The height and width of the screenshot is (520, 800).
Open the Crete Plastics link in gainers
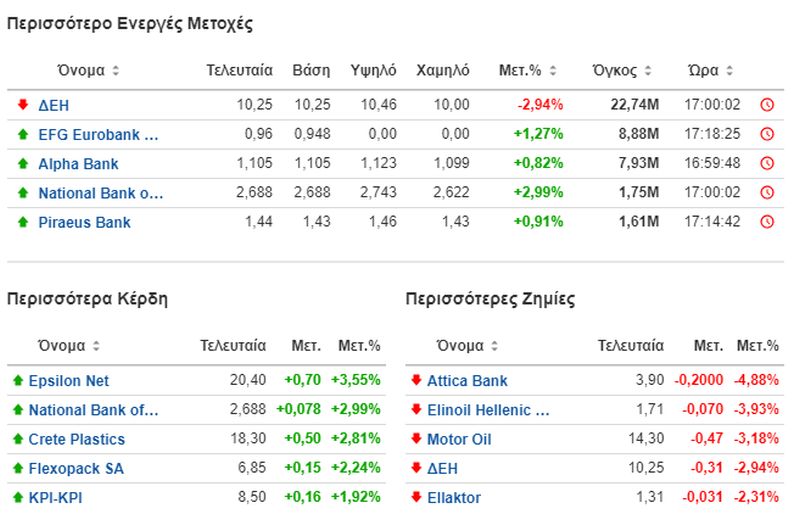(77, 439)
